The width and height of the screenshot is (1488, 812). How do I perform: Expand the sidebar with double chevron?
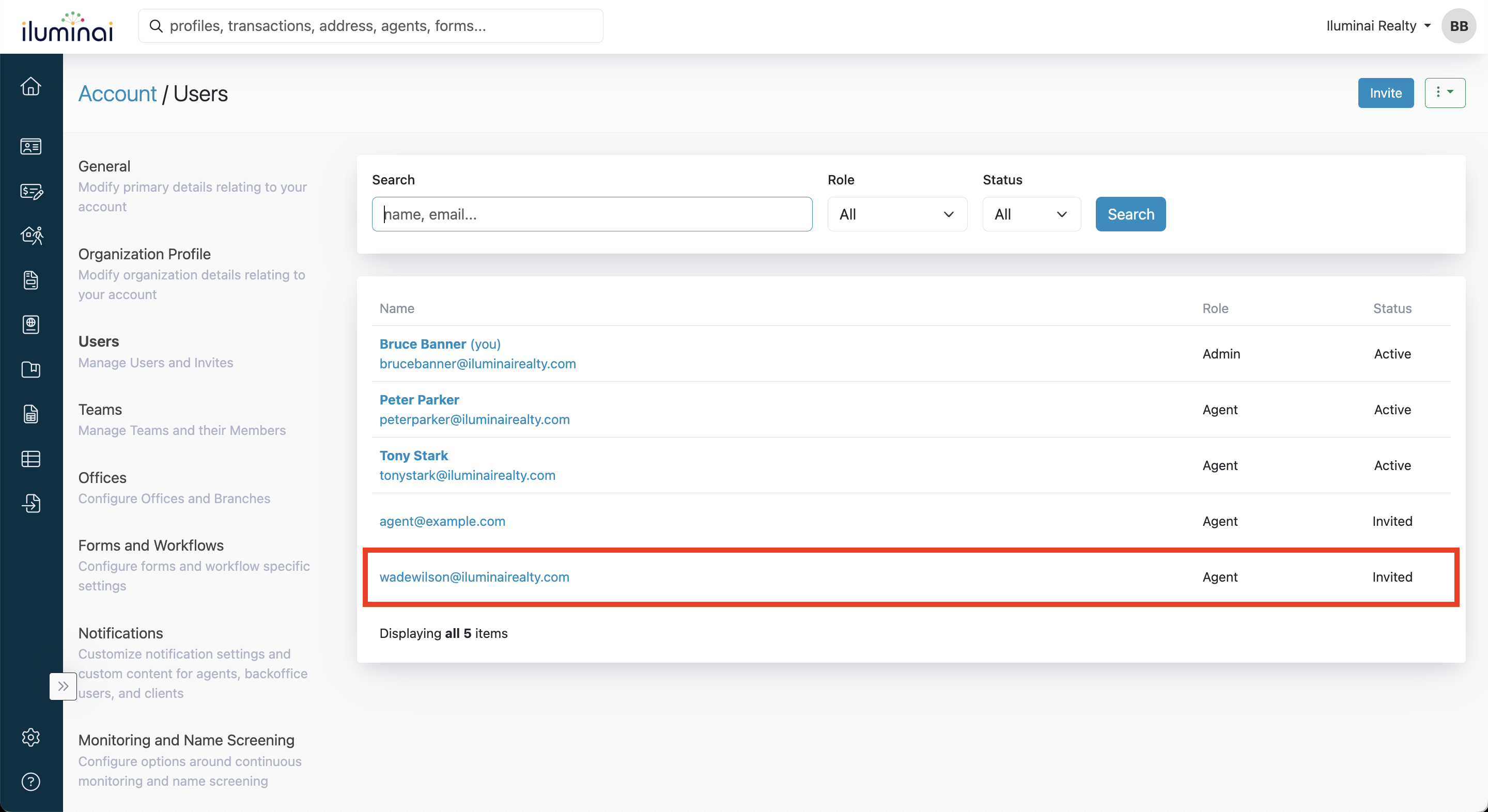[63, 686]
